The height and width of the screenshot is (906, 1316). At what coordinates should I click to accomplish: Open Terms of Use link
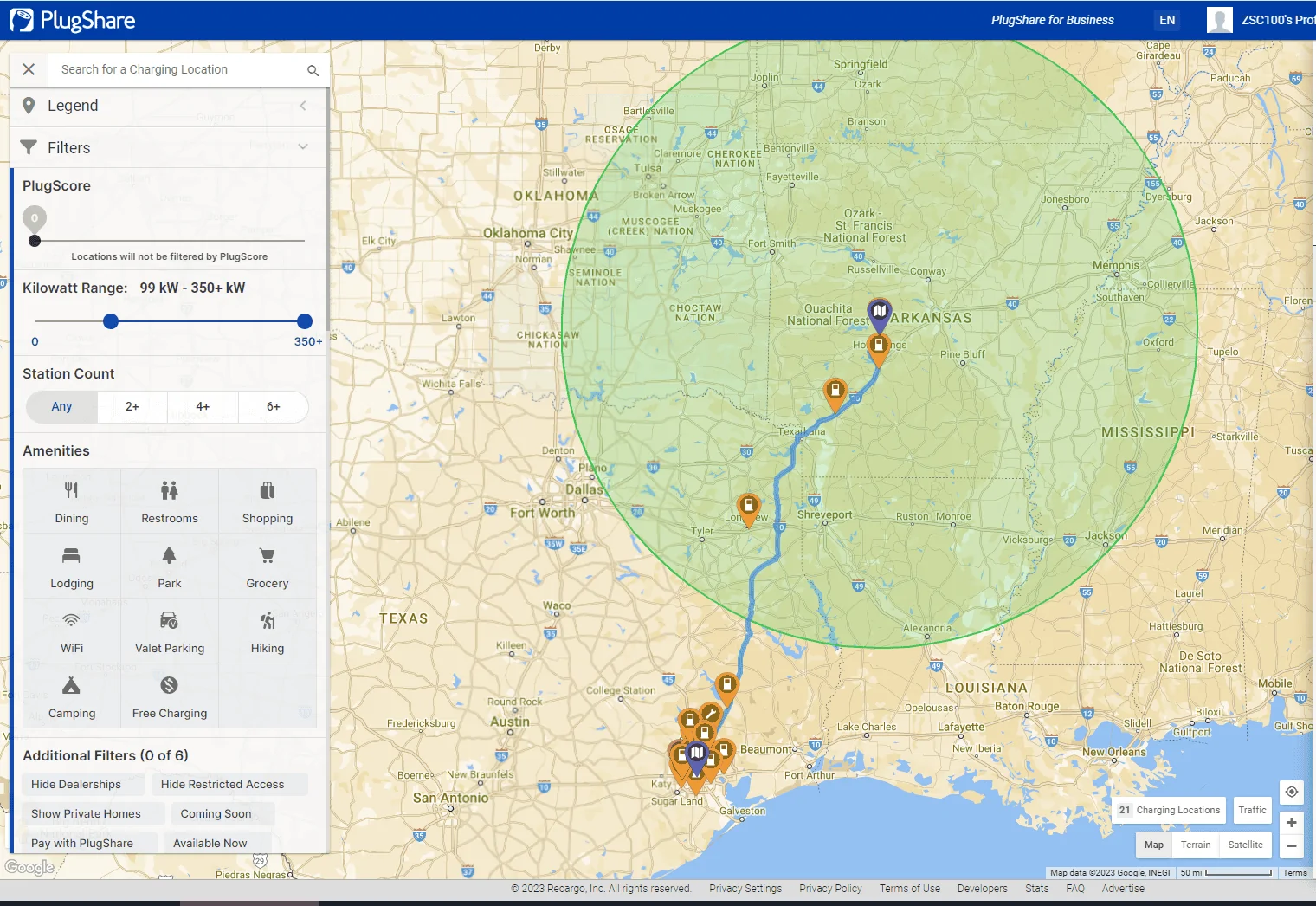909,889
